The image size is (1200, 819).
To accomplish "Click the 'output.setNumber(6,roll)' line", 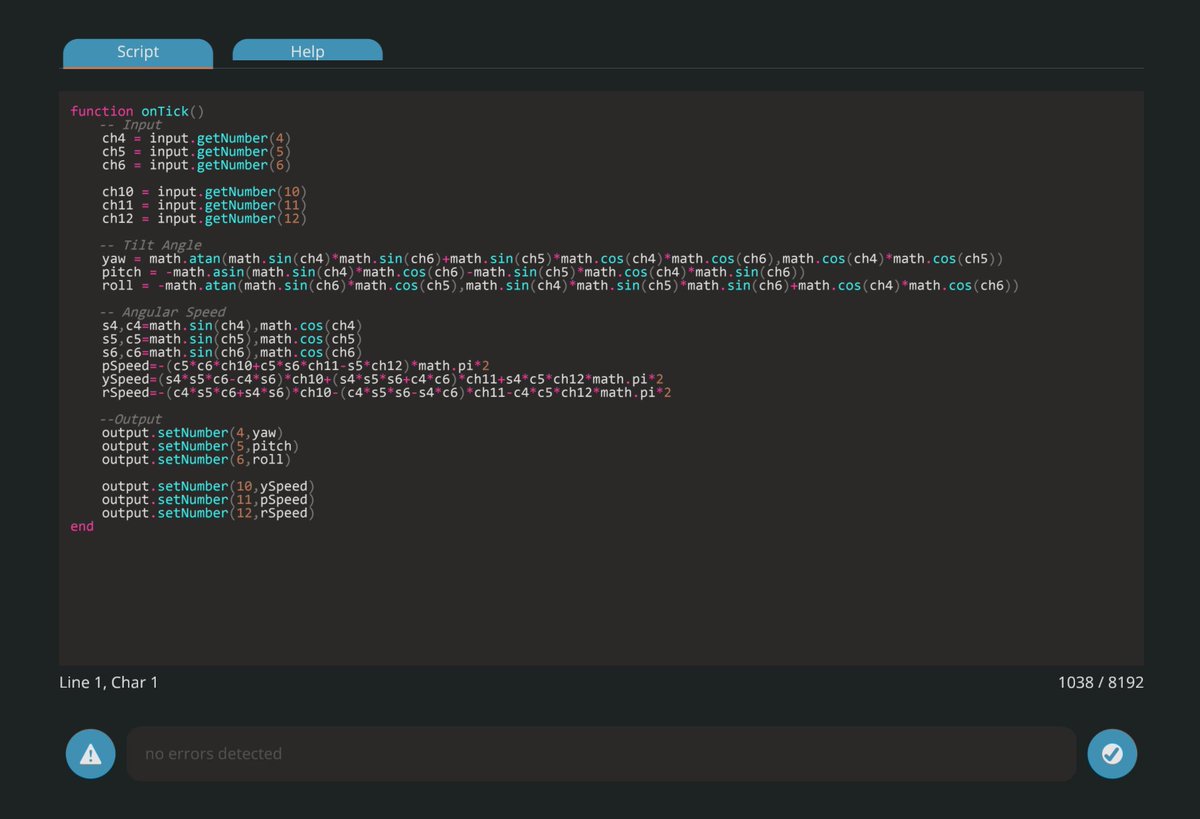I will [197, 460].
